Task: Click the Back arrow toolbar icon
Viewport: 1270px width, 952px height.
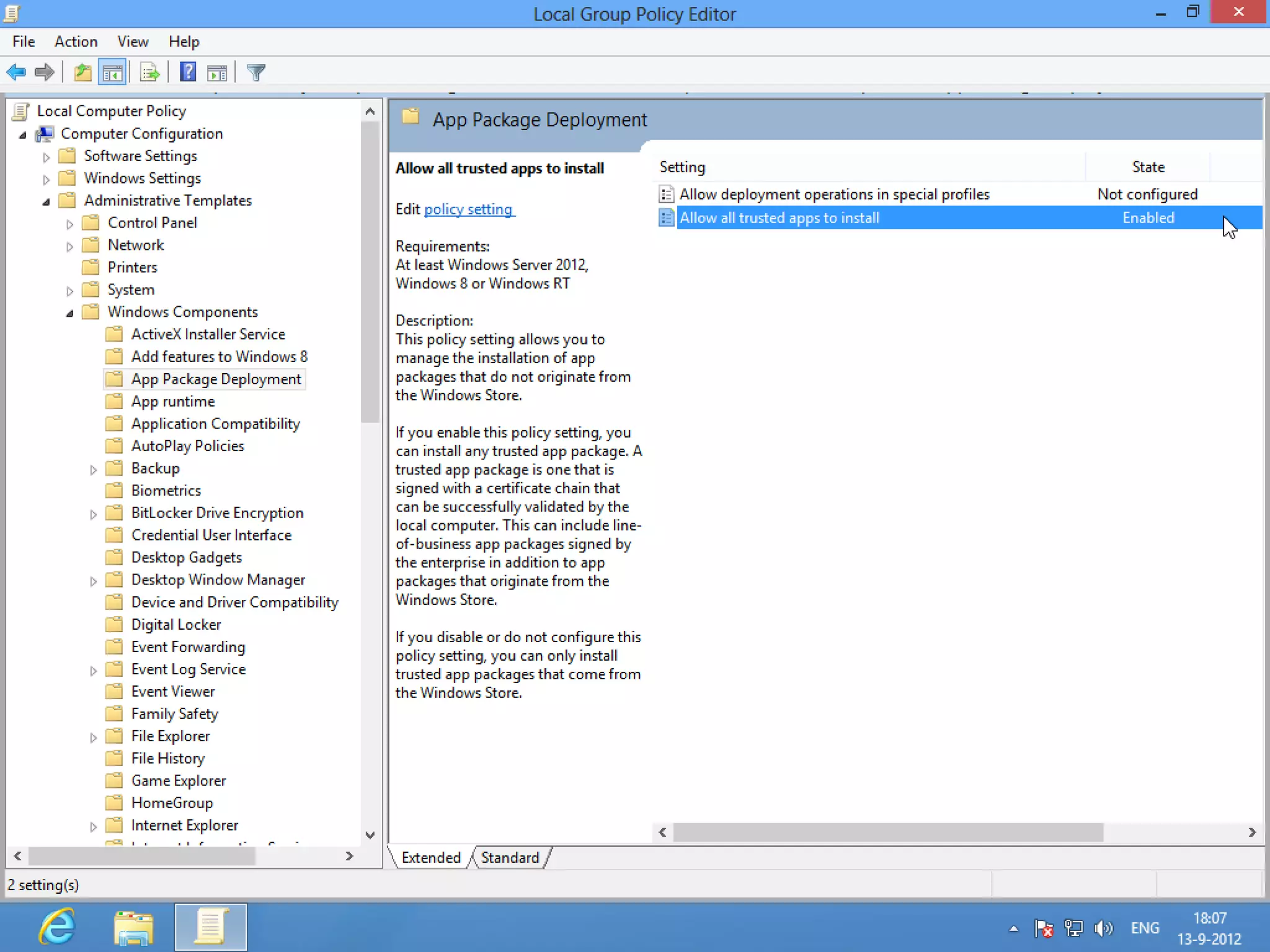Action: tap(16, 73)
